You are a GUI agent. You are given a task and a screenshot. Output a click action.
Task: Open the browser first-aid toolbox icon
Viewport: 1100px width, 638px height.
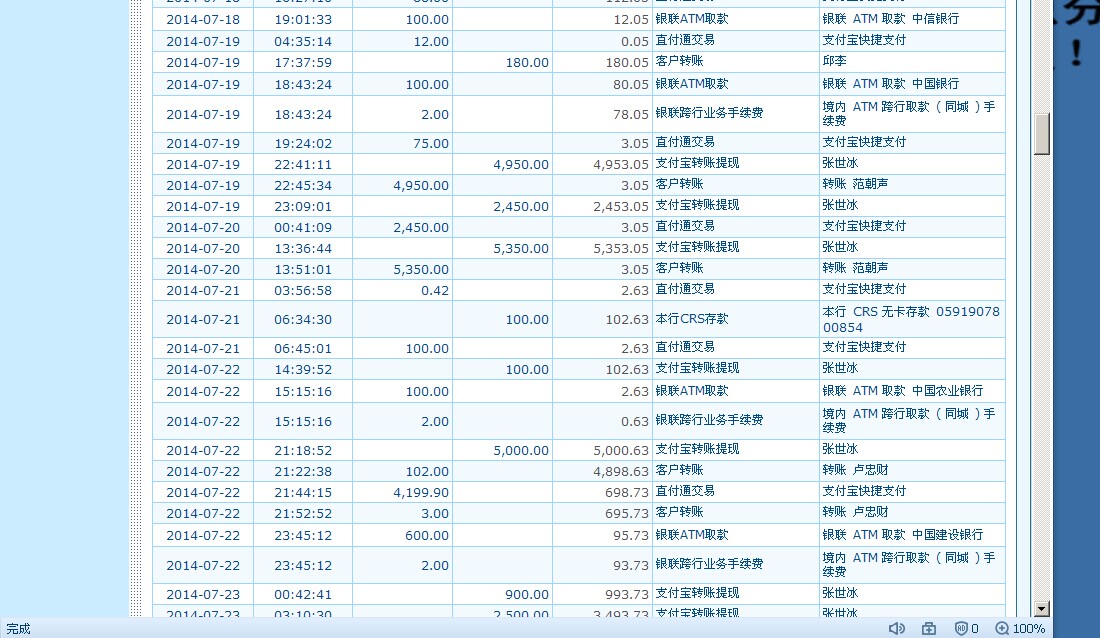[x=929, y=628]
